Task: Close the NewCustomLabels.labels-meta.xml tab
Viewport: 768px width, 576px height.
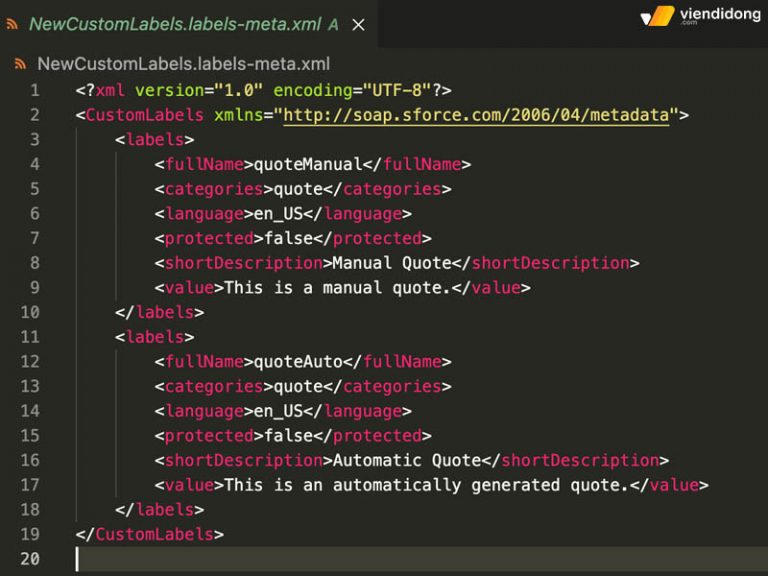Action: (x=360, y=24)
